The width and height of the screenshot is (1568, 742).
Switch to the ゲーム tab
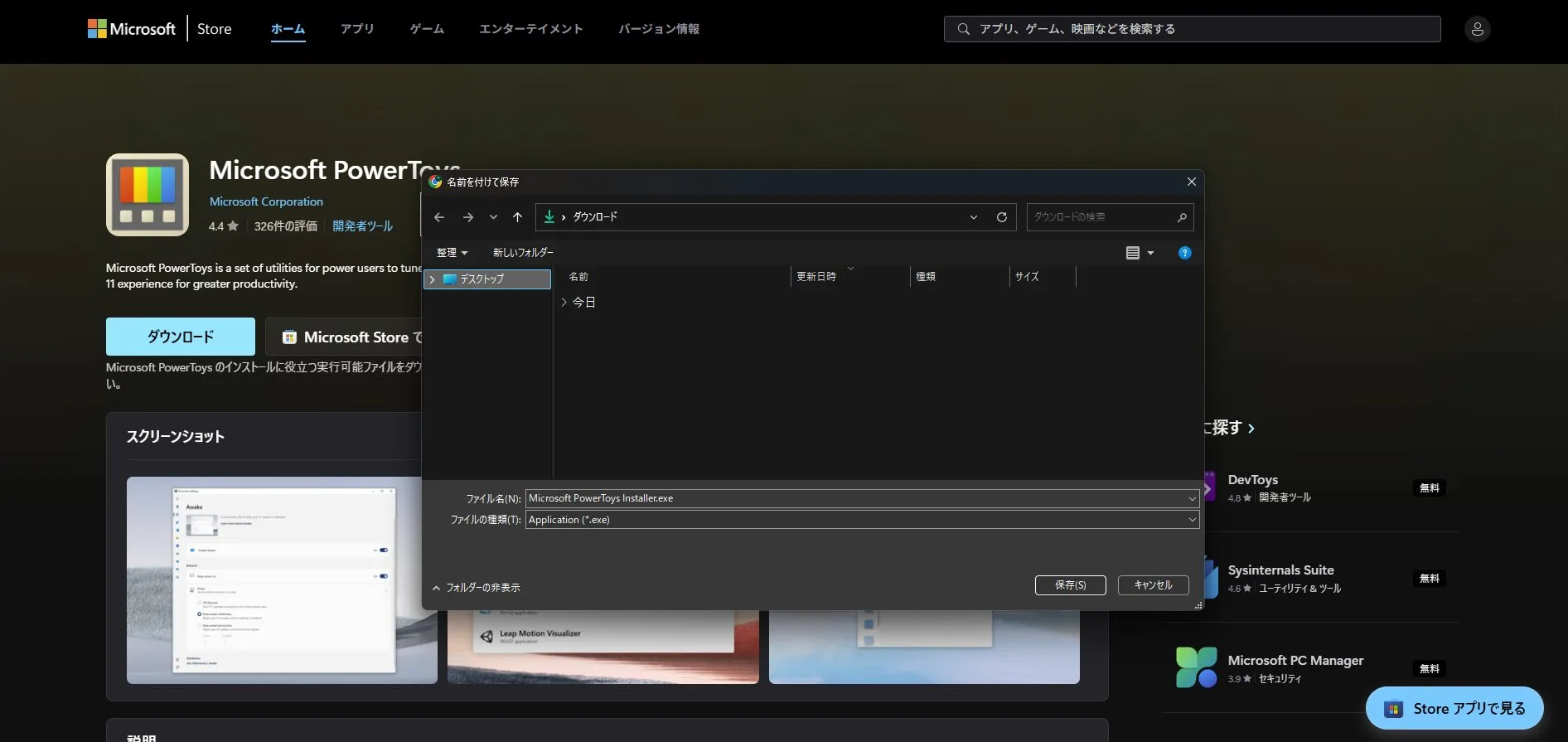pyautogui.click(x=427, y=29)
